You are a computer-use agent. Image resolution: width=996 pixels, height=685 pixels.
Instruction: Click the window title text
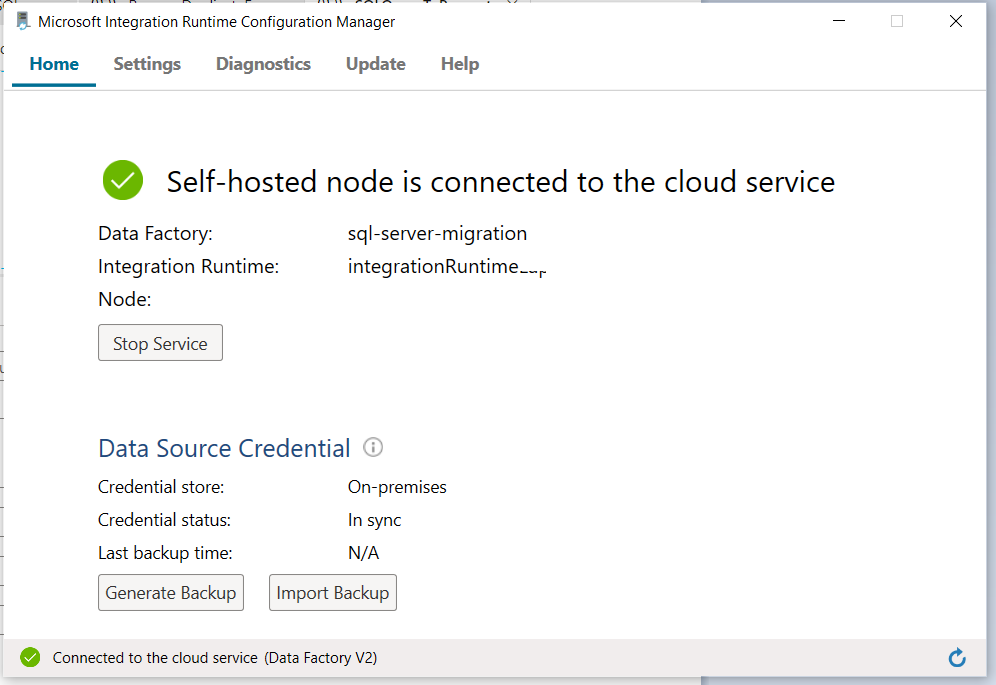click(217, 22)
